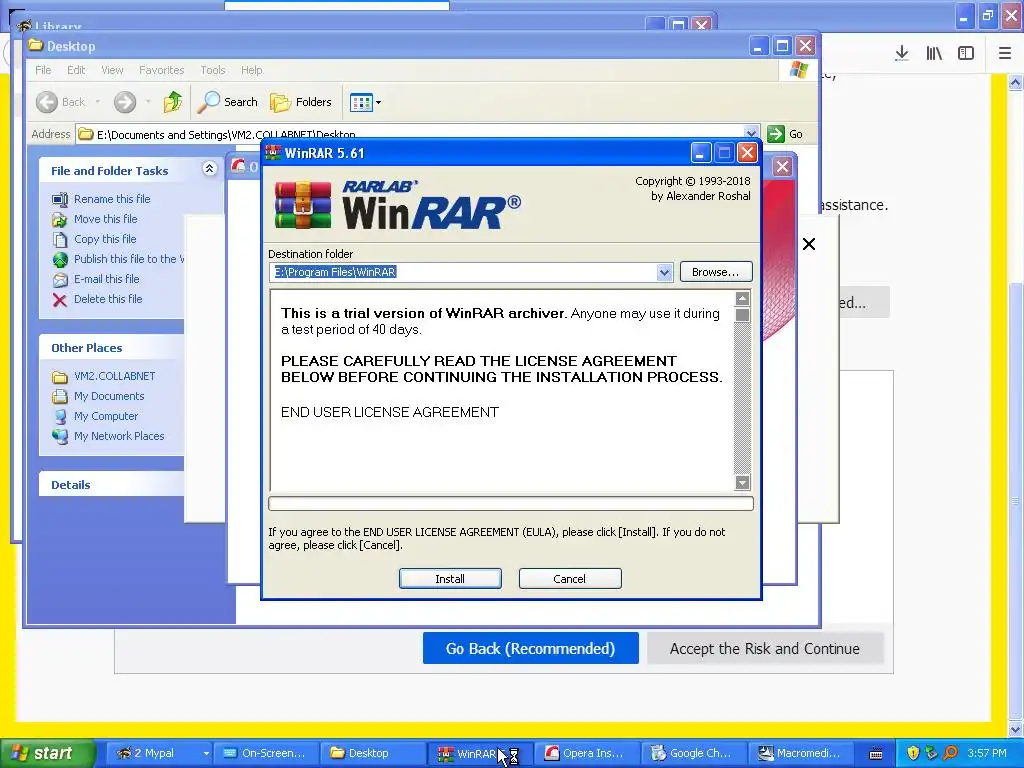Click license text scroll up arrow
The height and width of the screenshot is (768, 1024).
[742, 299]
